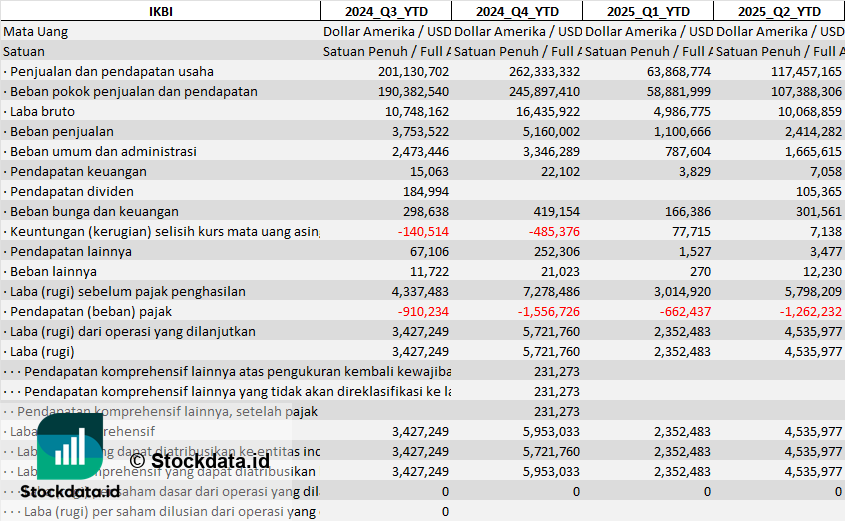Select value 3,753,522 cell
Viewport: 845px width, 521px height.
click(x=420, y=131)
